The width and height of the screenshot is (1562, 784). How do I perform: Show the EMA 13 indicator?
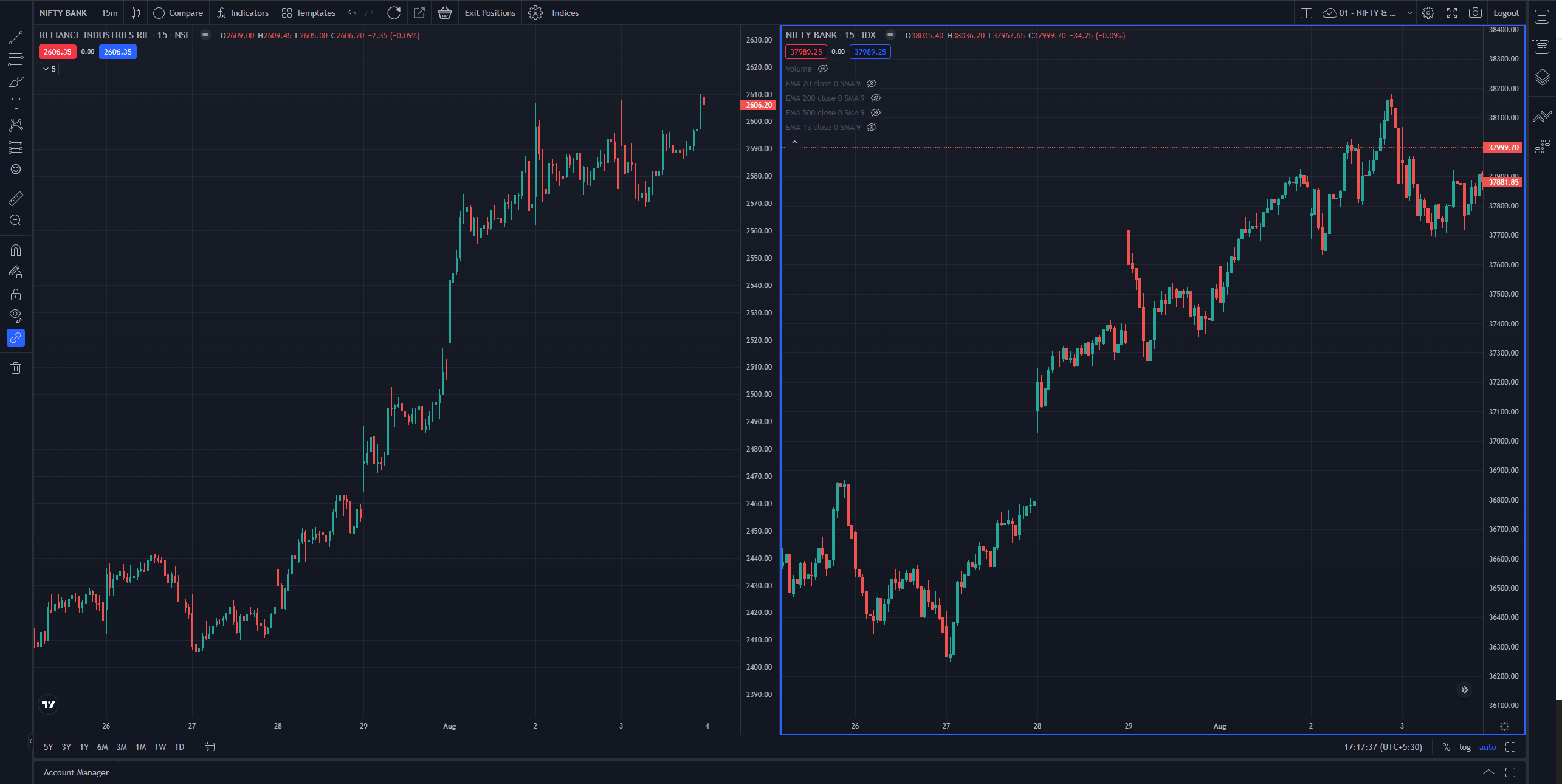pyautogui.click(x=872, y=127)
